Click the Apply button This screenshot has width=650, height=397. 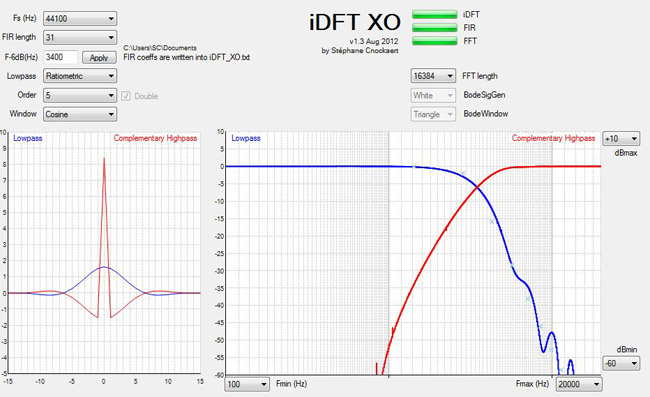click(x=99, y=58)
